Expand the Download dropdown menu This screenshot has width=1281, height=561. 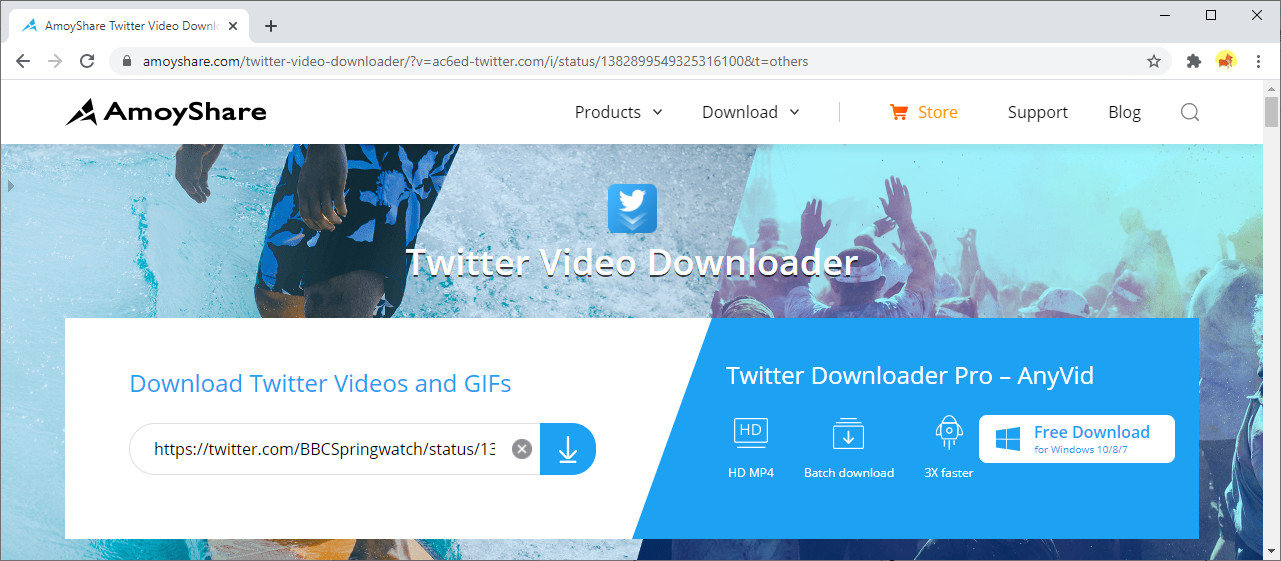click(x=751, y=112)
